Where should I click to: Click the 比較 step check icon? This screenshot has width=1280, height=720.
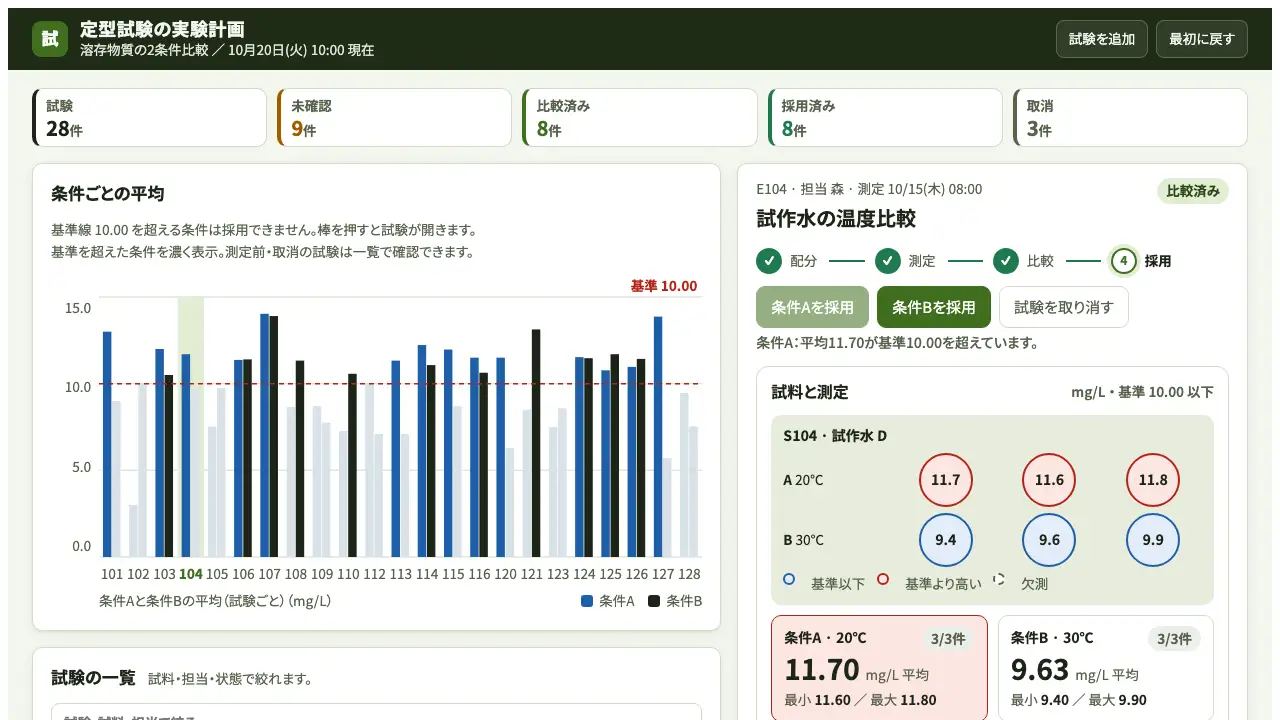coord(1005,261)
